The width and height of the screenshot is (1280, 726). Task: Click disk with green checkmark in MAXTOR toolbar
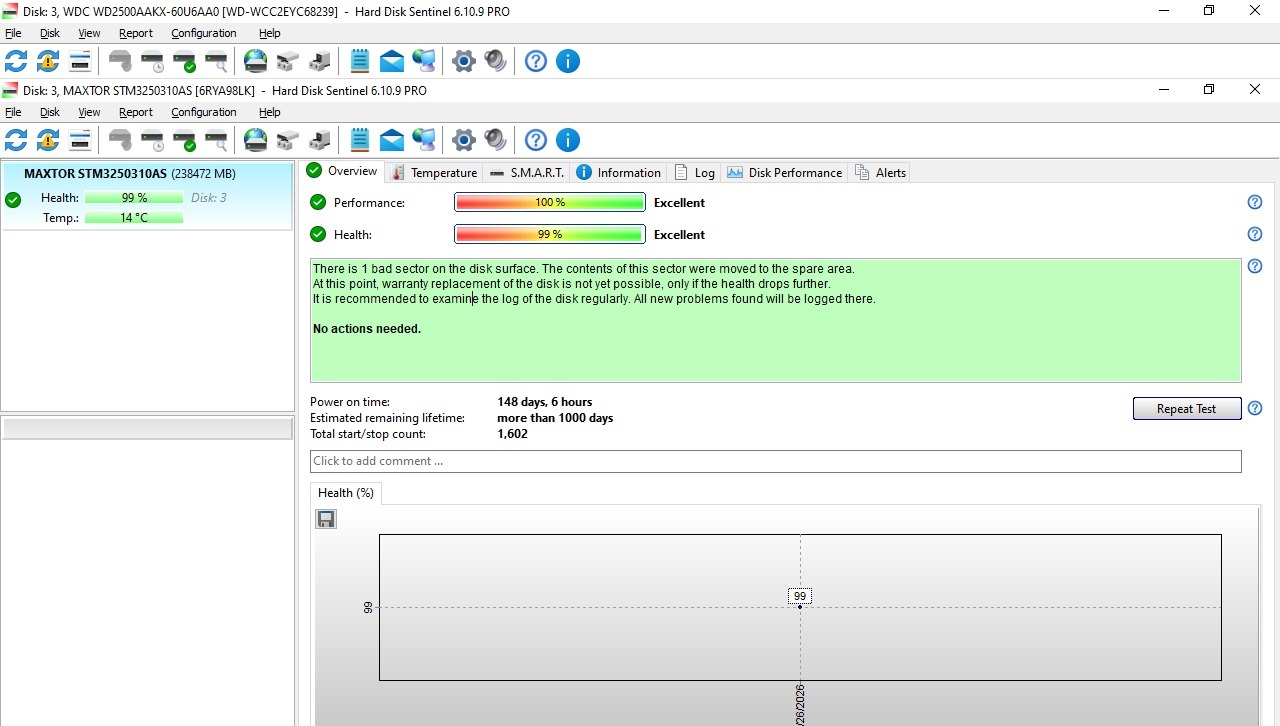click(184, 140)
